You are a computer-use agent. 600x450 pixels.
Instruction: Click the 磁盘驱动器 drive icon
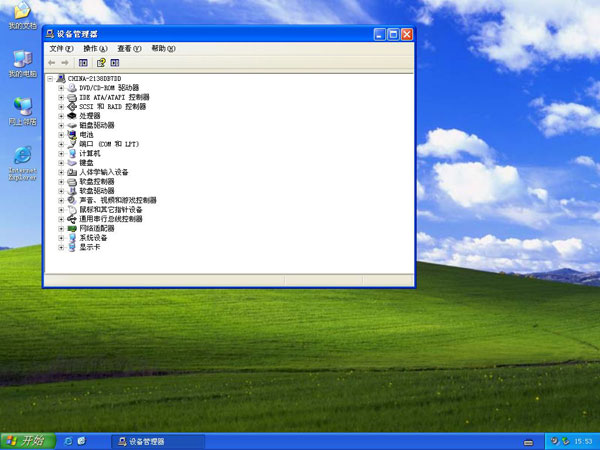[x=72, y=126]
